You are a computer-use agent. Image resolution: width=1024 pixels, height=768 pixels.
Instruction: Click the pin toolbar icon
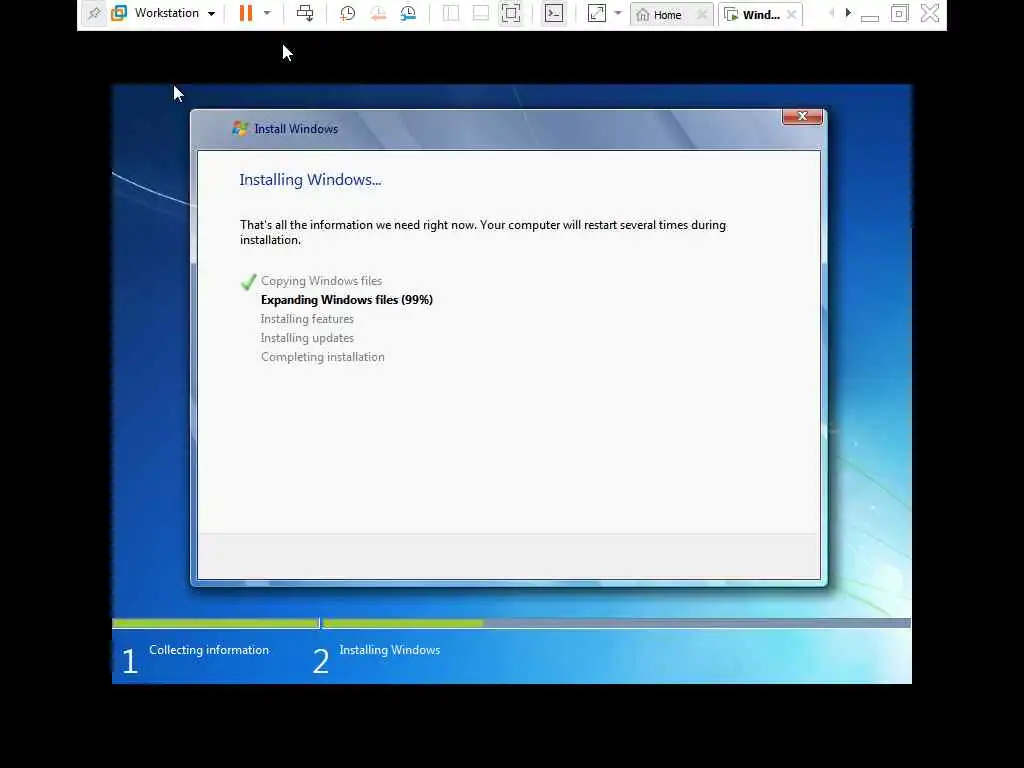pyautogui.click(x=94, y=13)
